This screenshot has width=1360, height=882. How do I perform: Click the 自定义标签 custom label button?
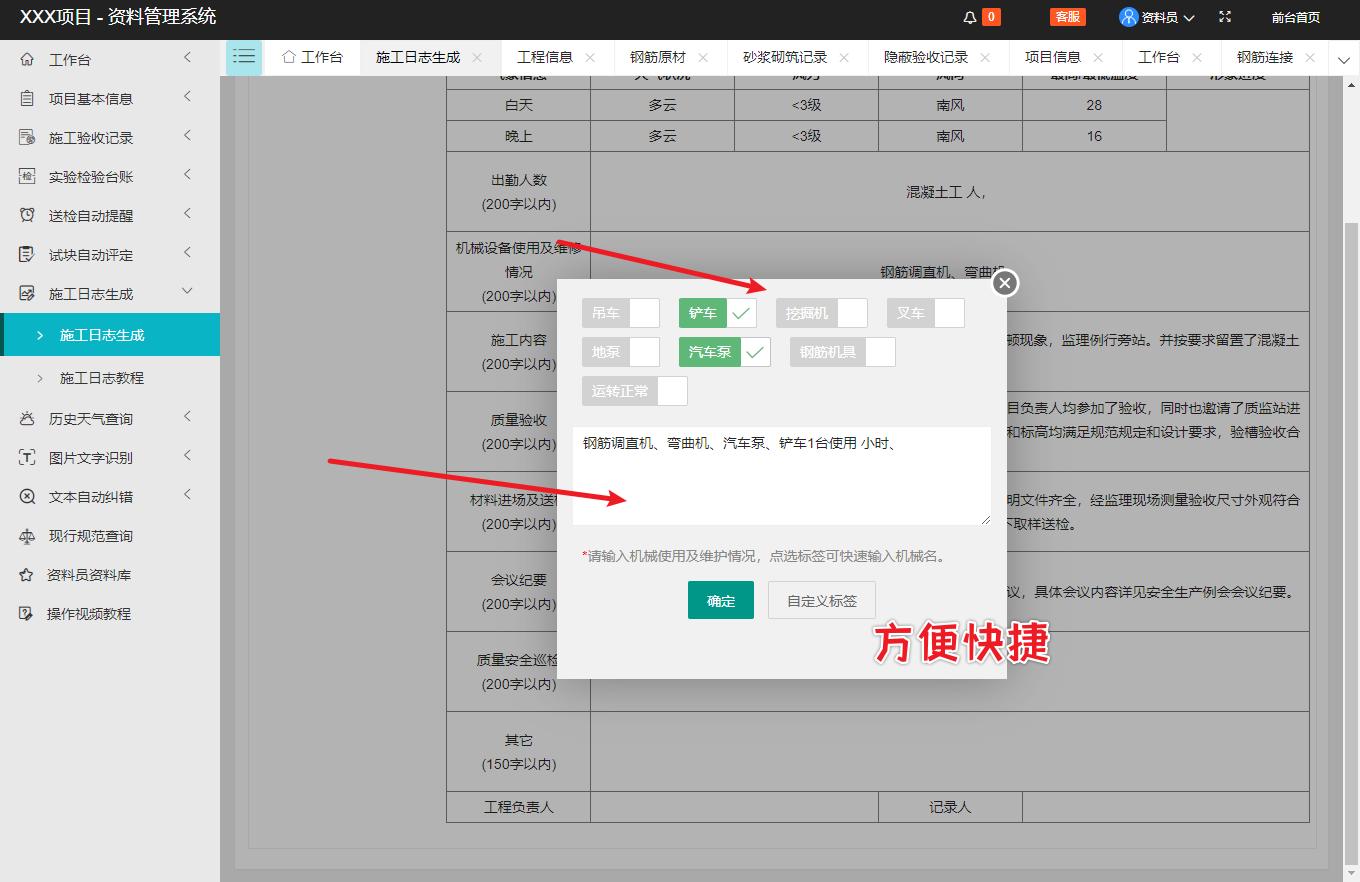[821, 600]
